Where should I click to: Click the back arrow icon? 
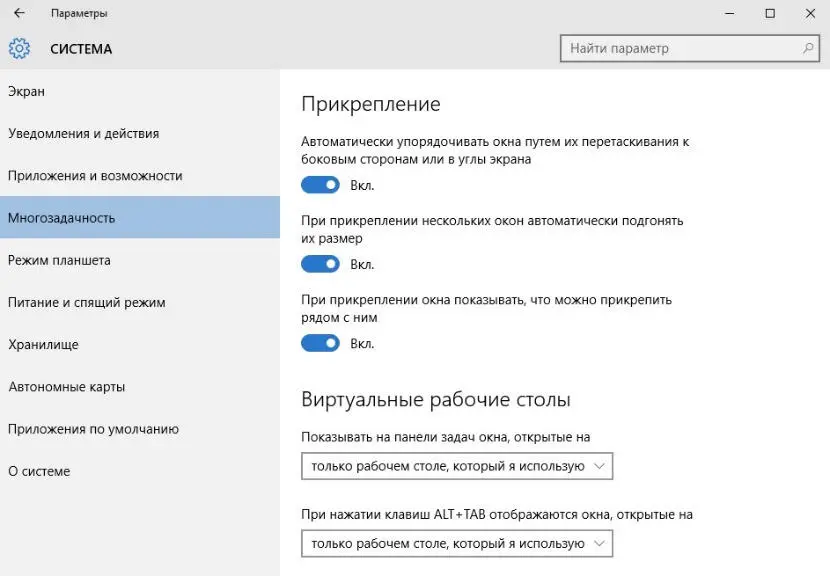coord(19,13)
